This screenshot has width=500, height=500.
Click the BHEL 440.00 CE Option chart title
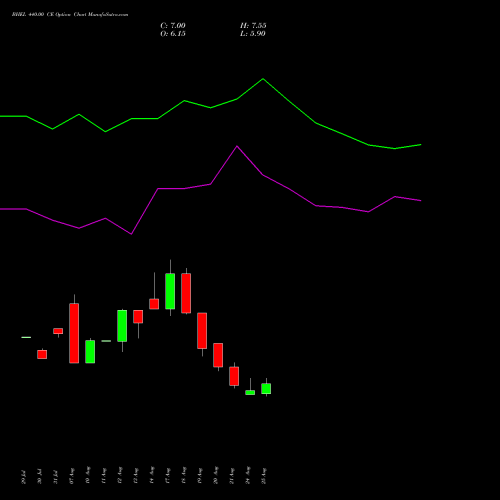[x=70, y=14]
